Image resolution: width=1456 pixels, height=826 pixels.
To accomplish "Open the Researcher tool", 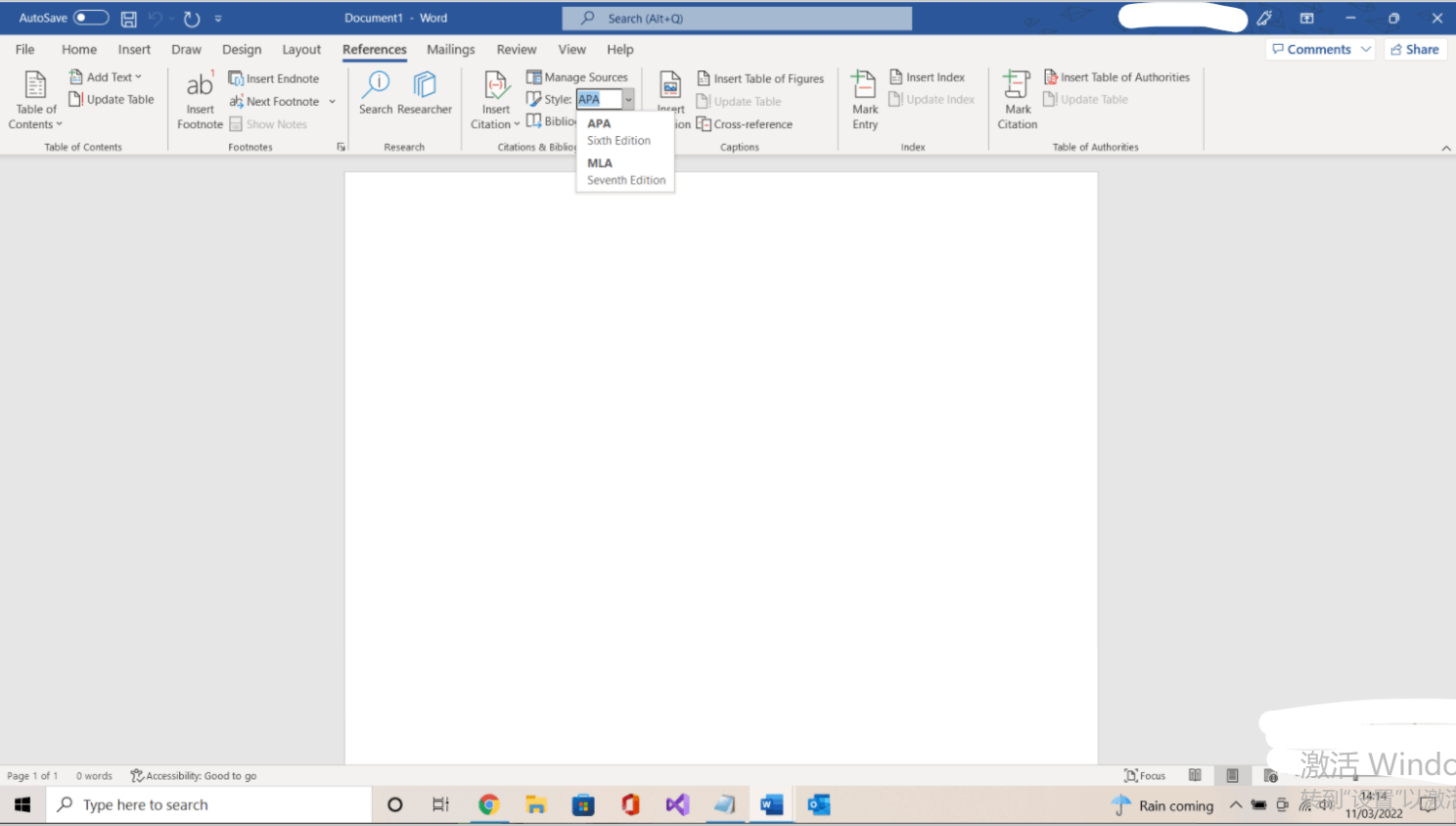I will point(425,94).
